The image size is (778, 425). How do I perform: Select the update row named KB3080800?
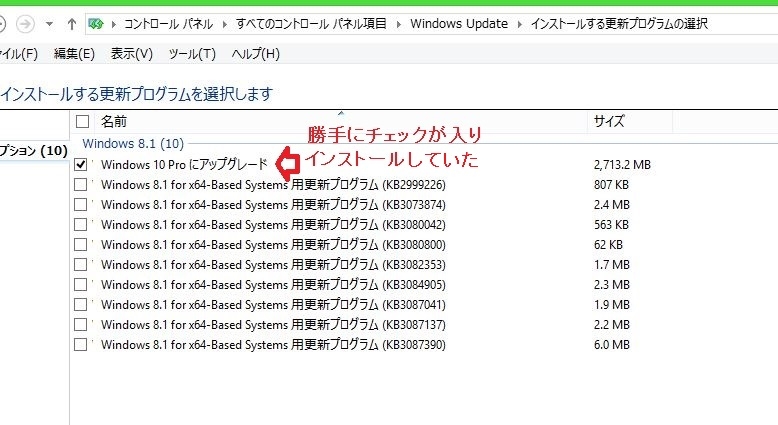[273, 244]
